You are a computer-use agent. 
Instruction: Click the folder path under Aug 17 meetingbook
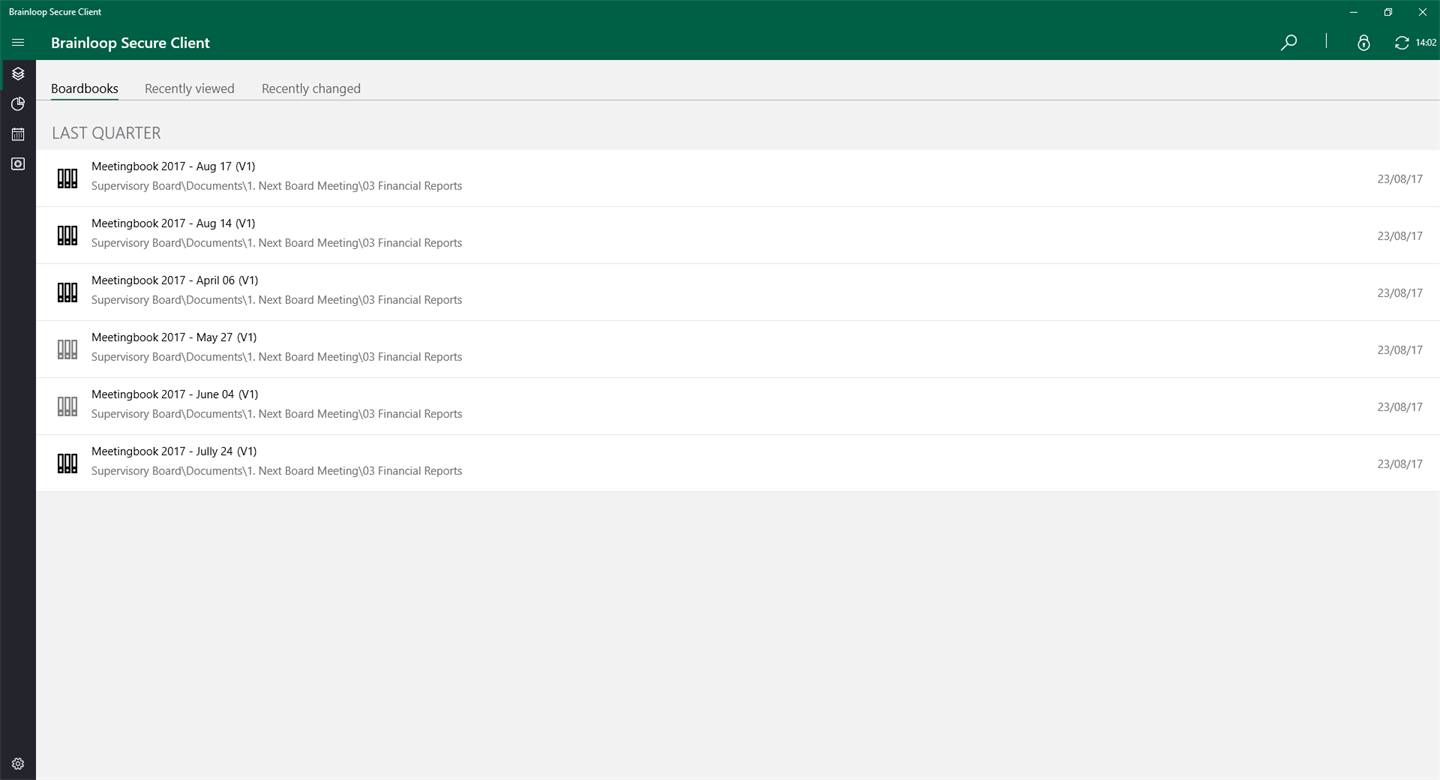[x=277, y=186]
